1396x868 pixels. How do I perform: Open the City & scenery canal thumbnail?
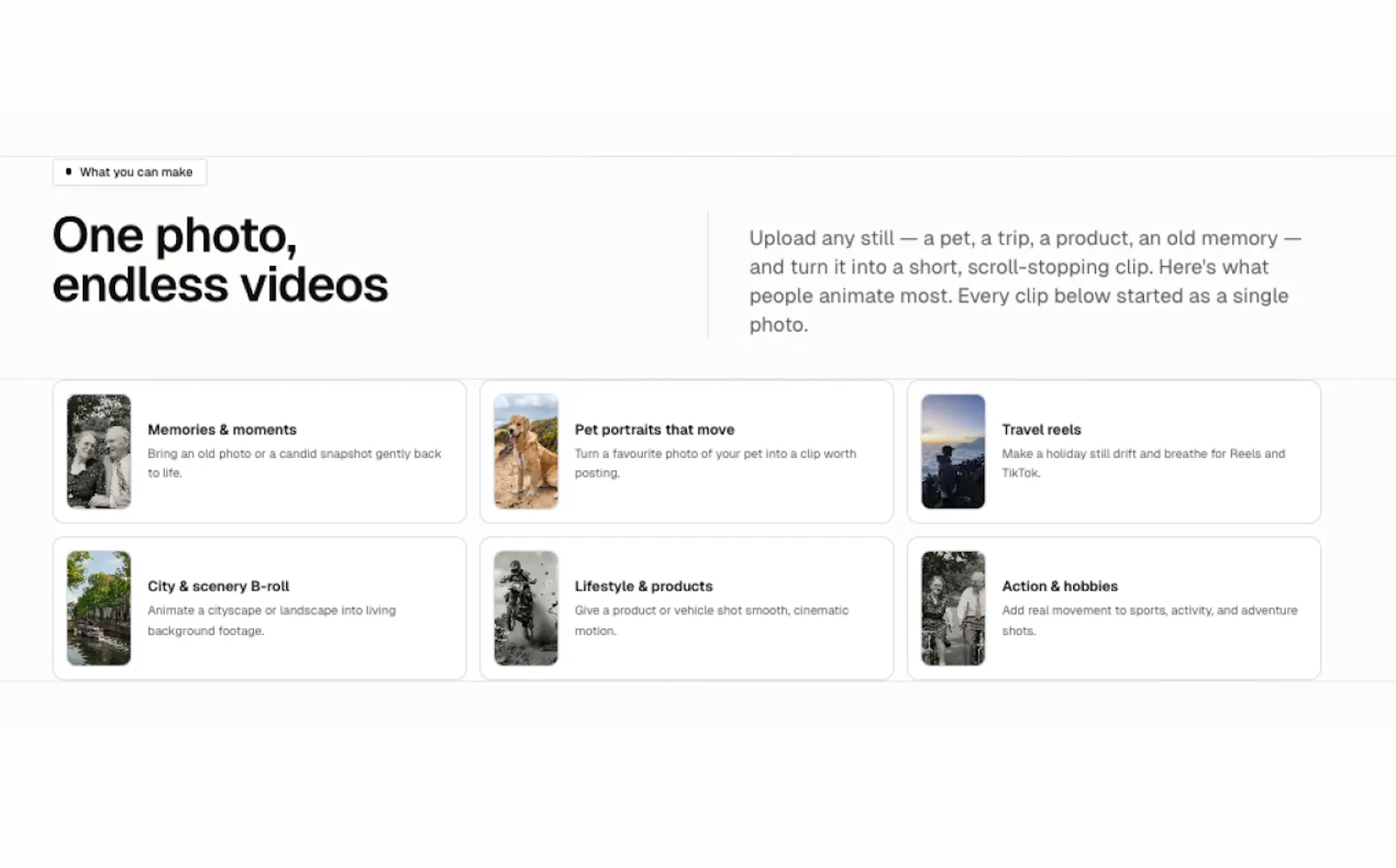[99, 608]
